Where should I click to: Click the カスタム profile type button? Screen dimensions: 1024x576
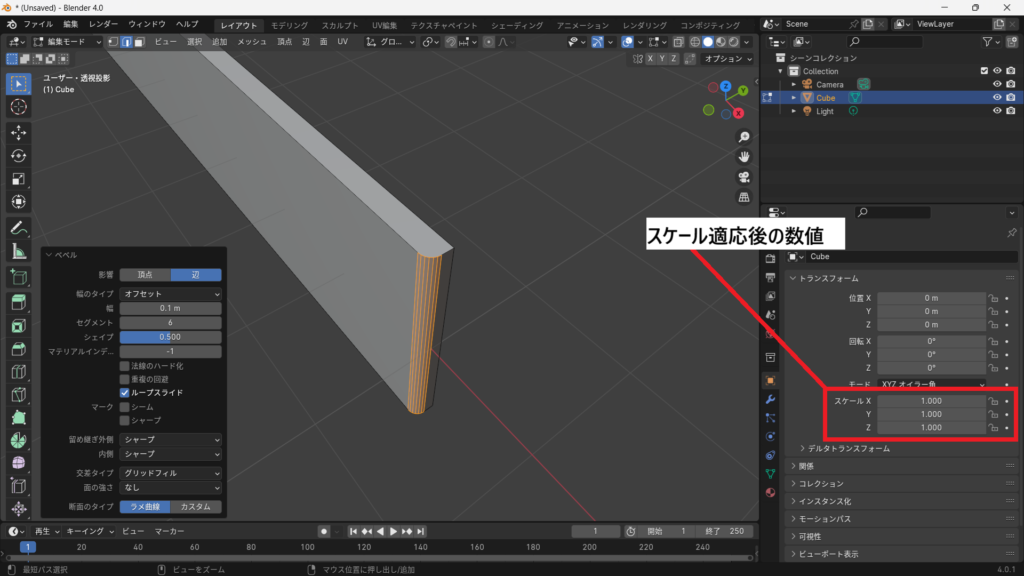tap(196, 507)
